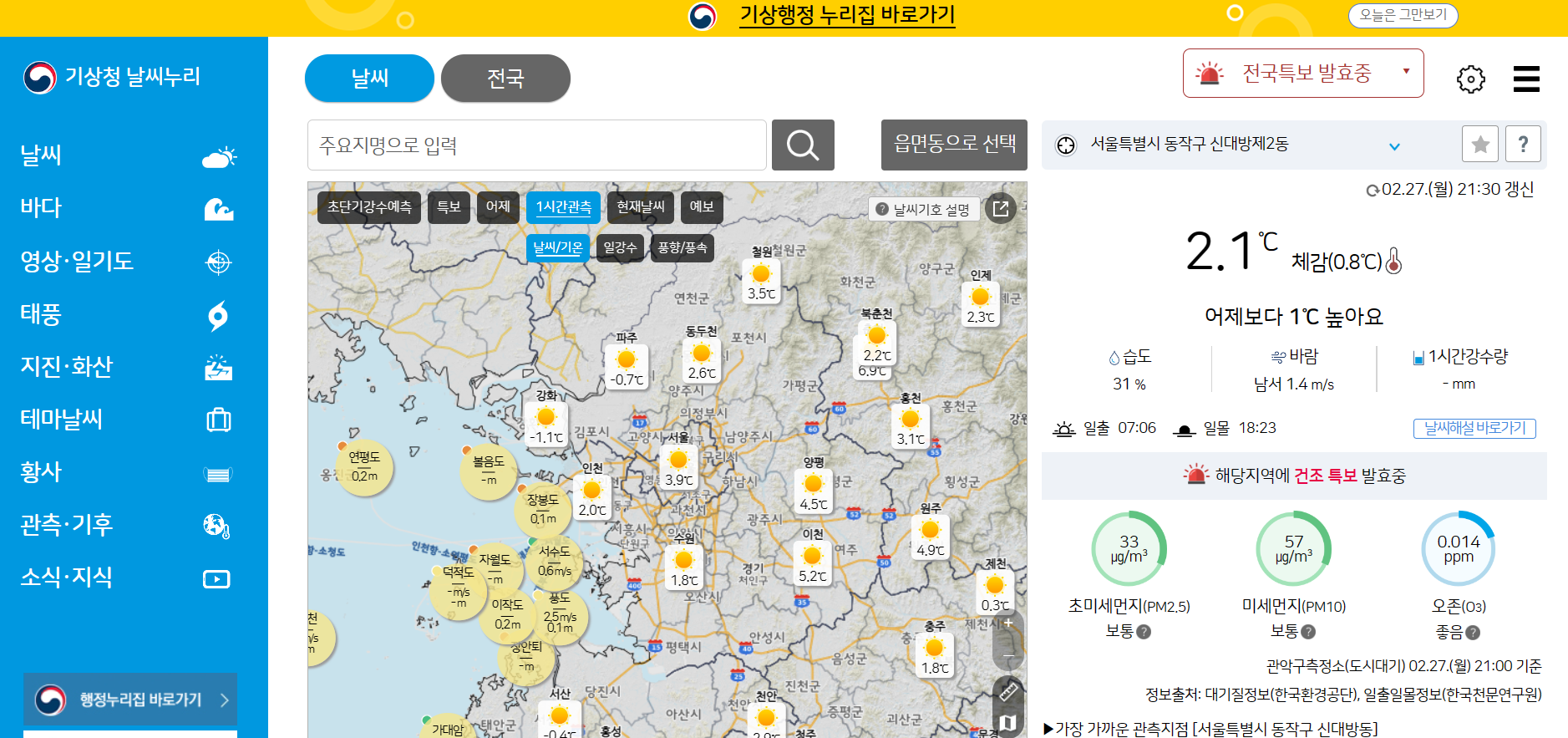Select the 전국 pill tab
Screen dimensions: 1568x738
point(505,79)
